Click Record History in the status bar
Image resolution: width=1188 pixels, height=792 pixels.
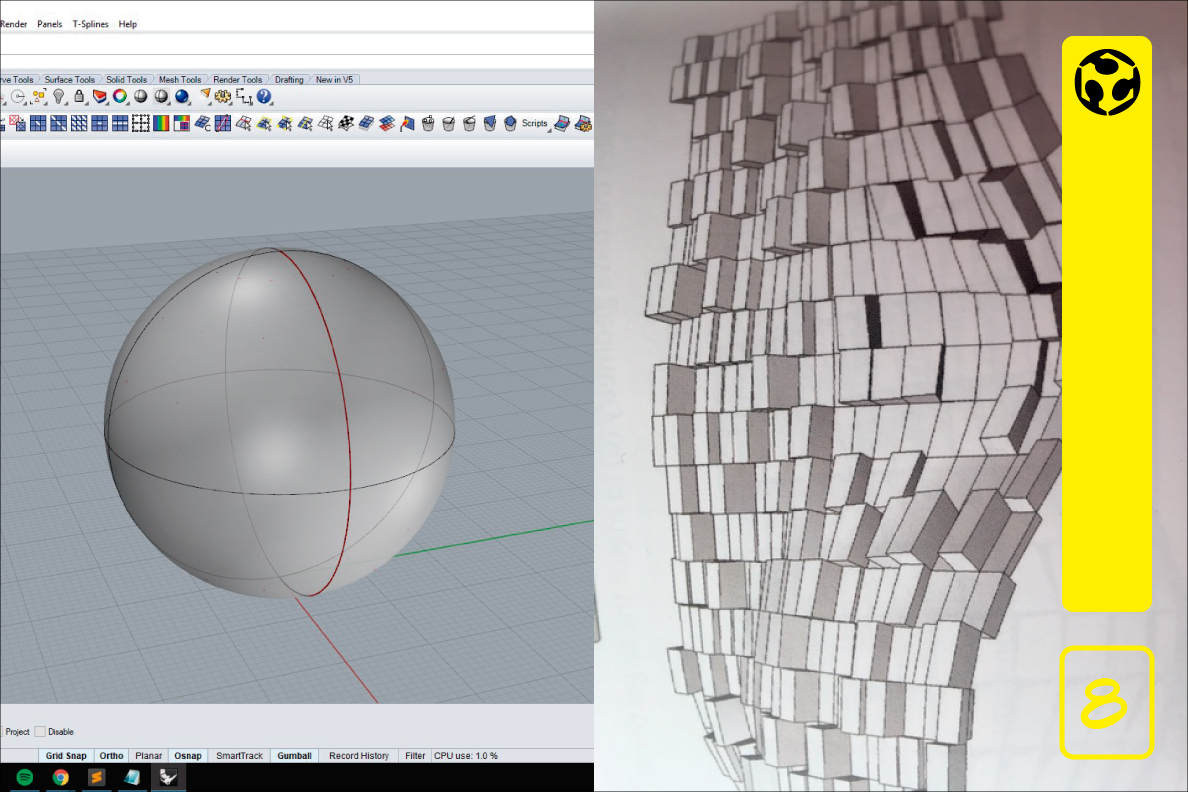(x=359, y=756)
